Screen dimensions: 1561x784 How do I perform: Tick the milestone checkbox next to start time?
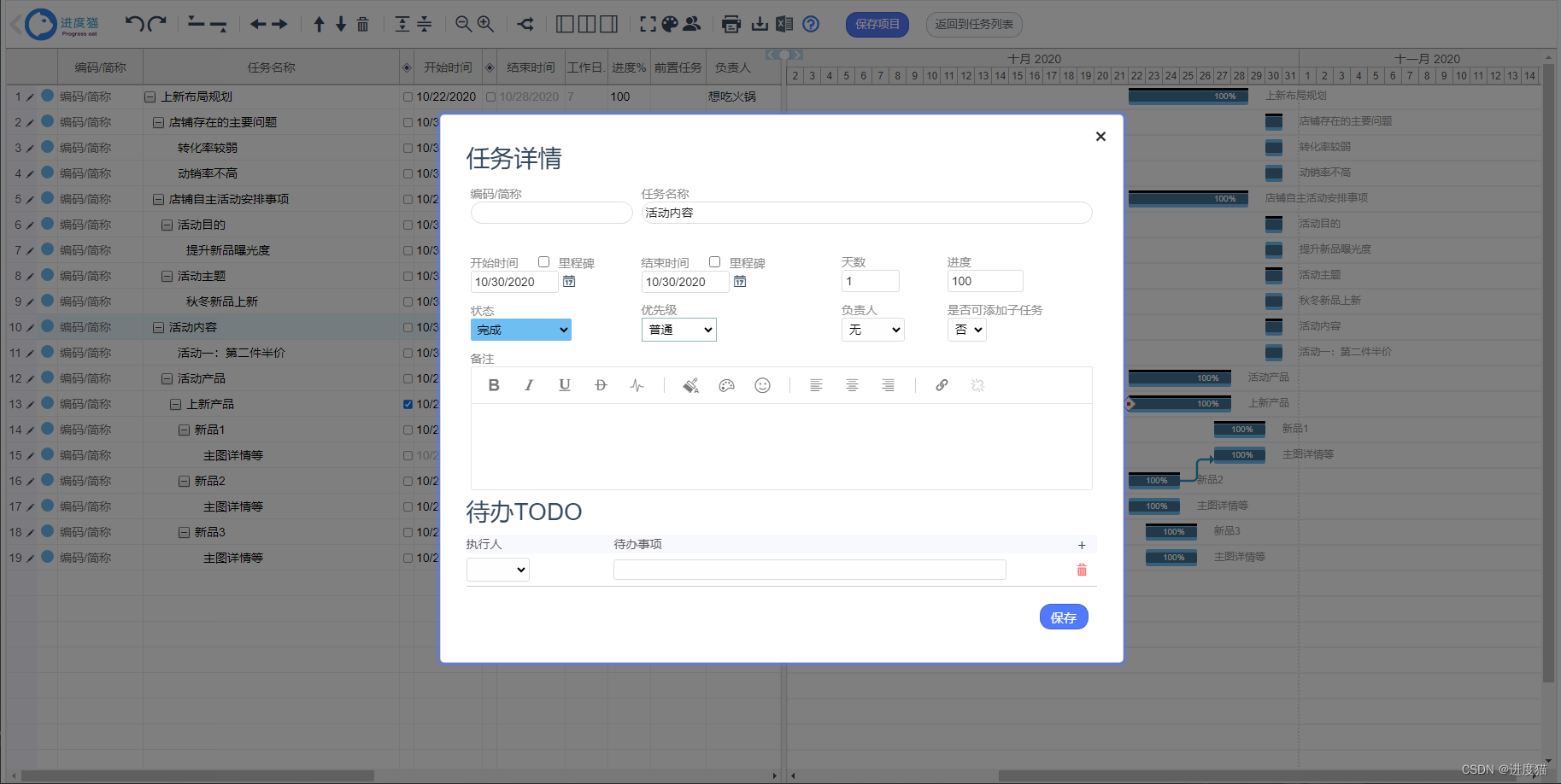(543, 262)
